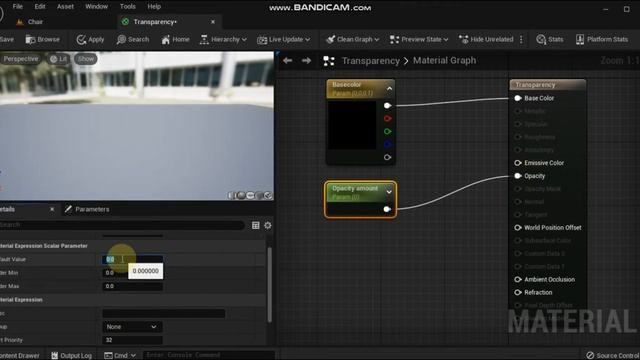Click the console command input field
Screen dimensions: 640x360
[x=208, y=355]
